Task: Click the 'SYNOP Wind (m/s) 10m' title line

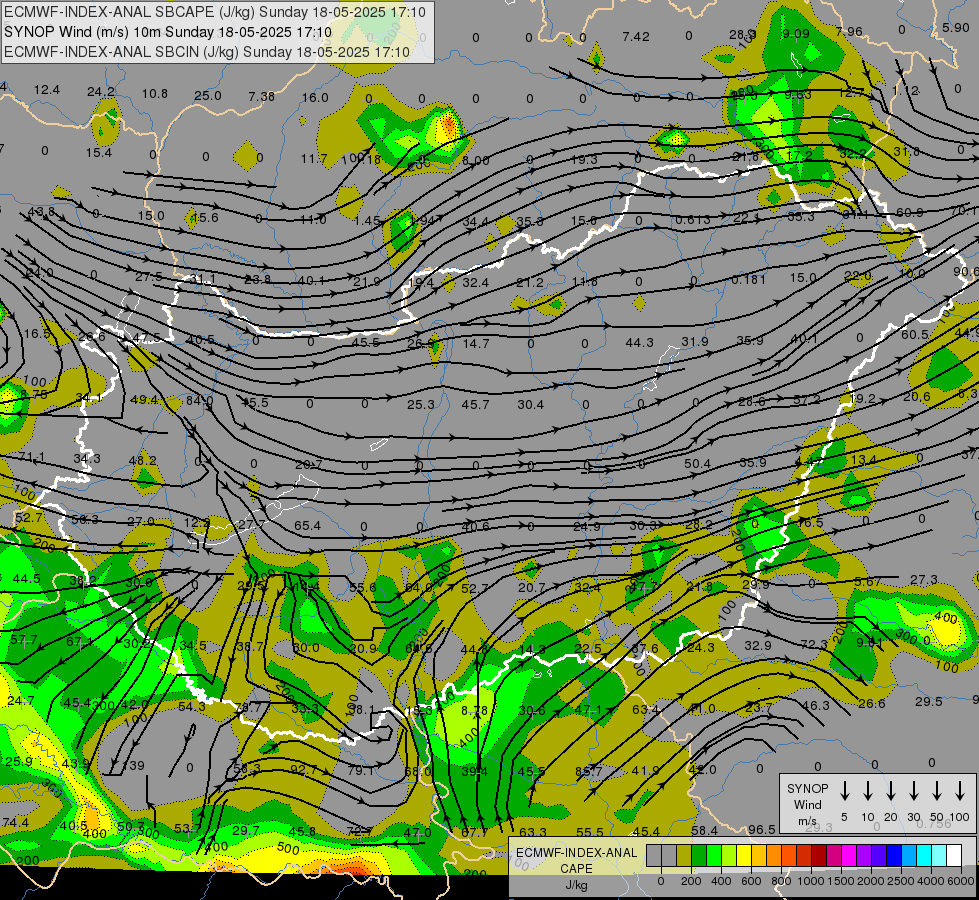Action: [167, 32]
